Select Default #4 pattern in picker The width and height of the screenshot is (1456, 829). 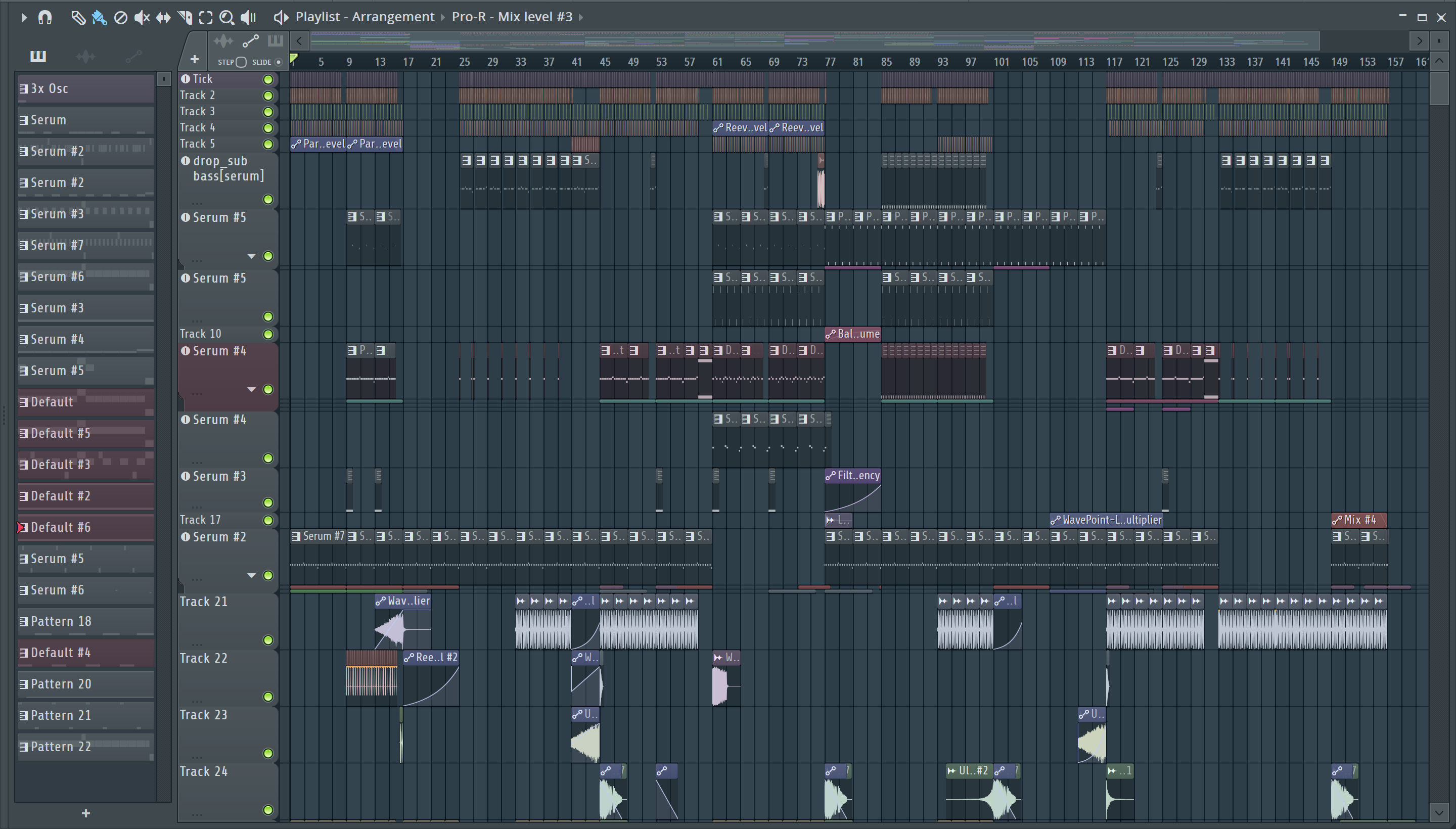coord(86,653)
